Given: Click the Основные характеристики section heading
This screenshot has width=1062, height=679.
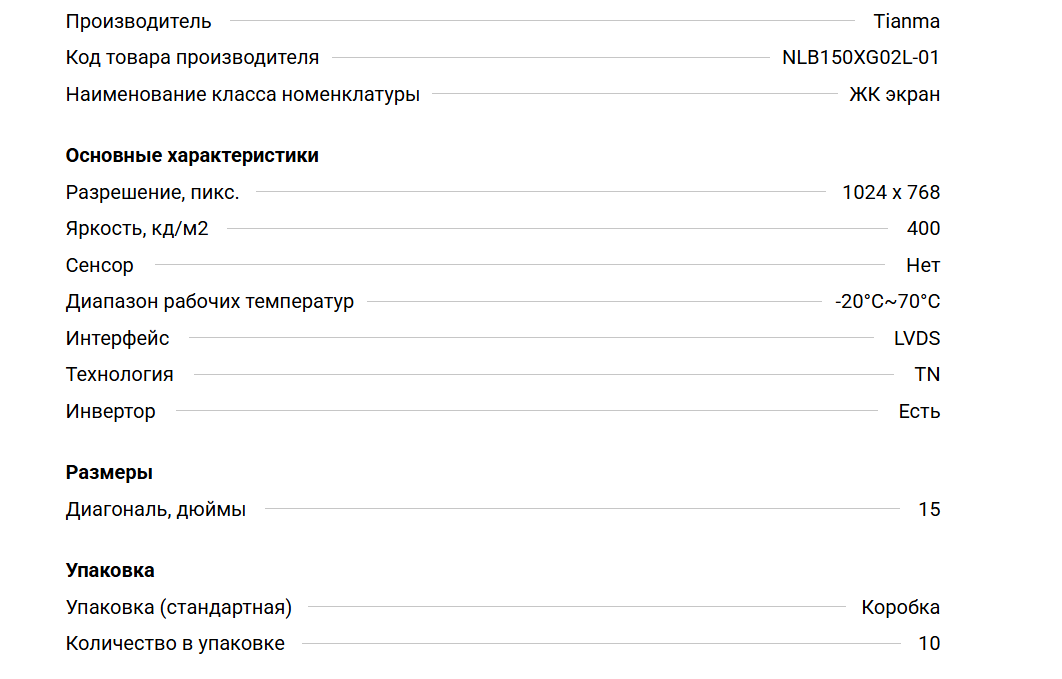Looking at the screenshot, I should click(192, 156).
